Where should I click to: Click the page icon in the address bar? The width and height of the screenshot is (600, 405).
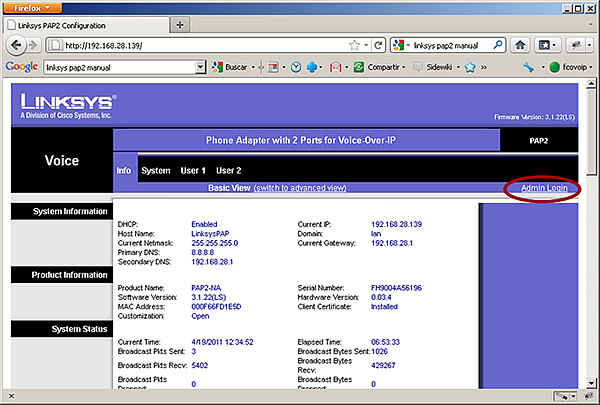click(55, 45)
